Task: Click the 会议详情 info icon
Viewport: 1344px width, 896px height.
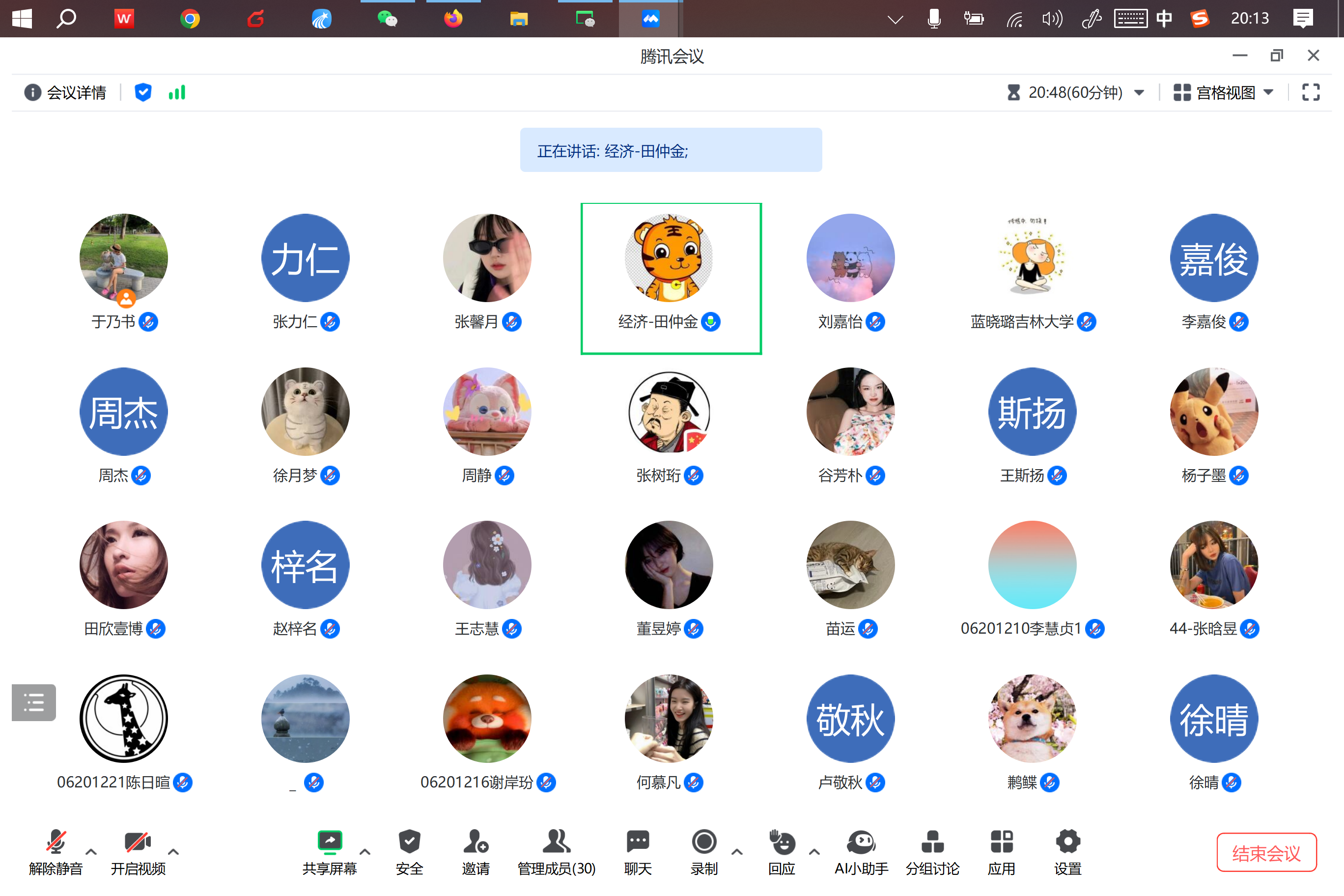Action: [x=32, y=92]
